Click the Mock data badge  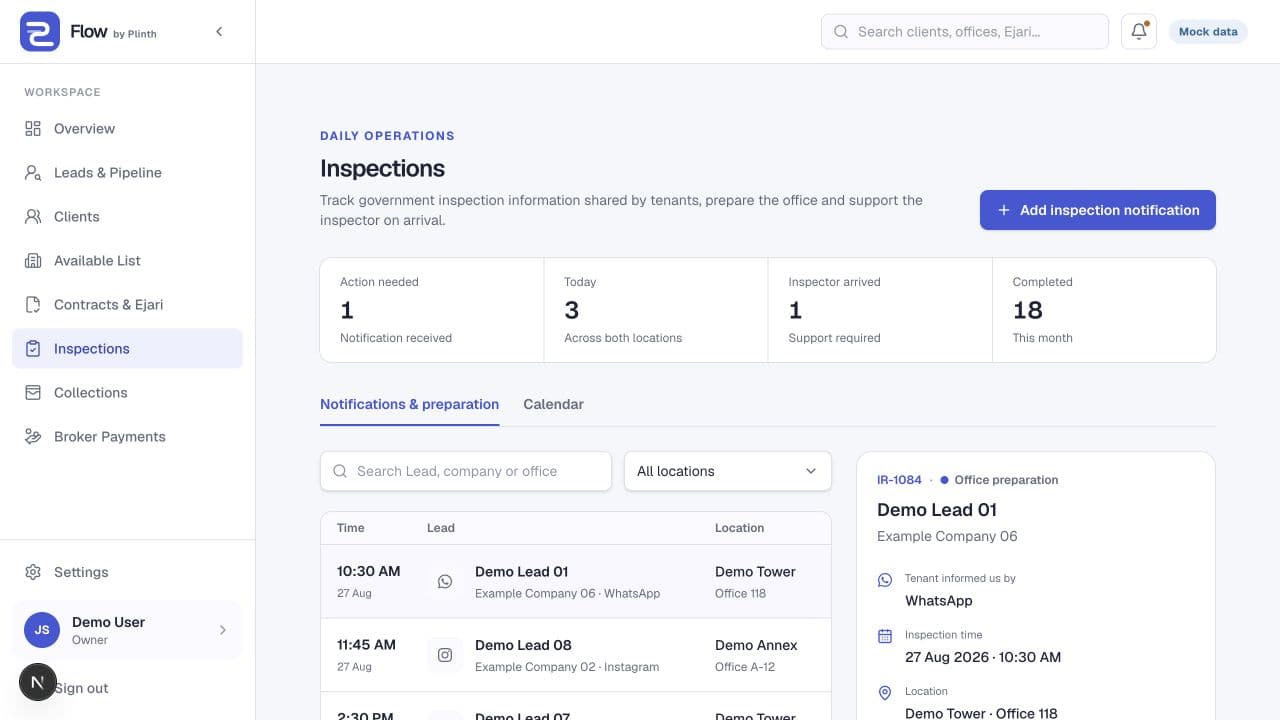point(1208,32)
